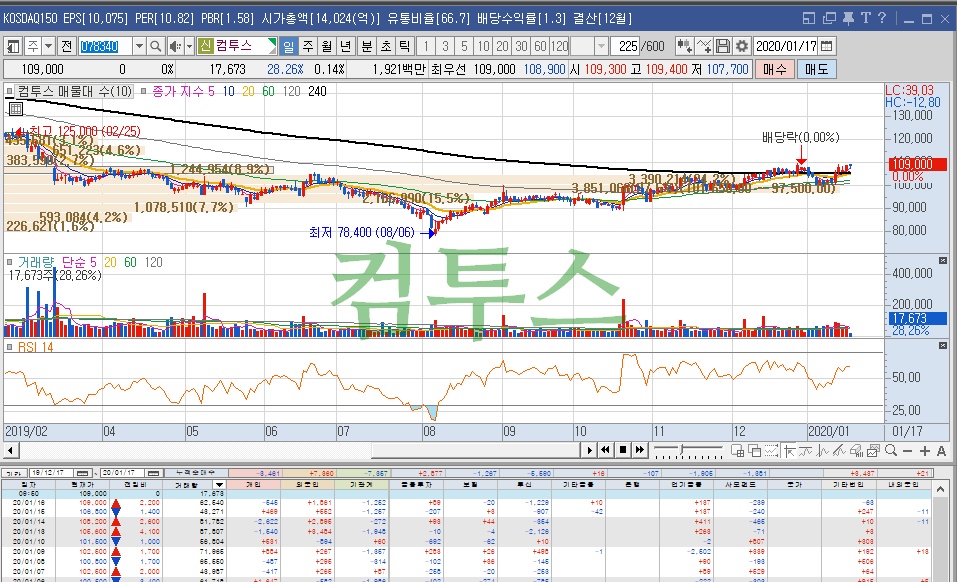This screenshot has height=582, width=957.
Task: Open the custom interval combo box dropdown
Action: pos(601,46)
